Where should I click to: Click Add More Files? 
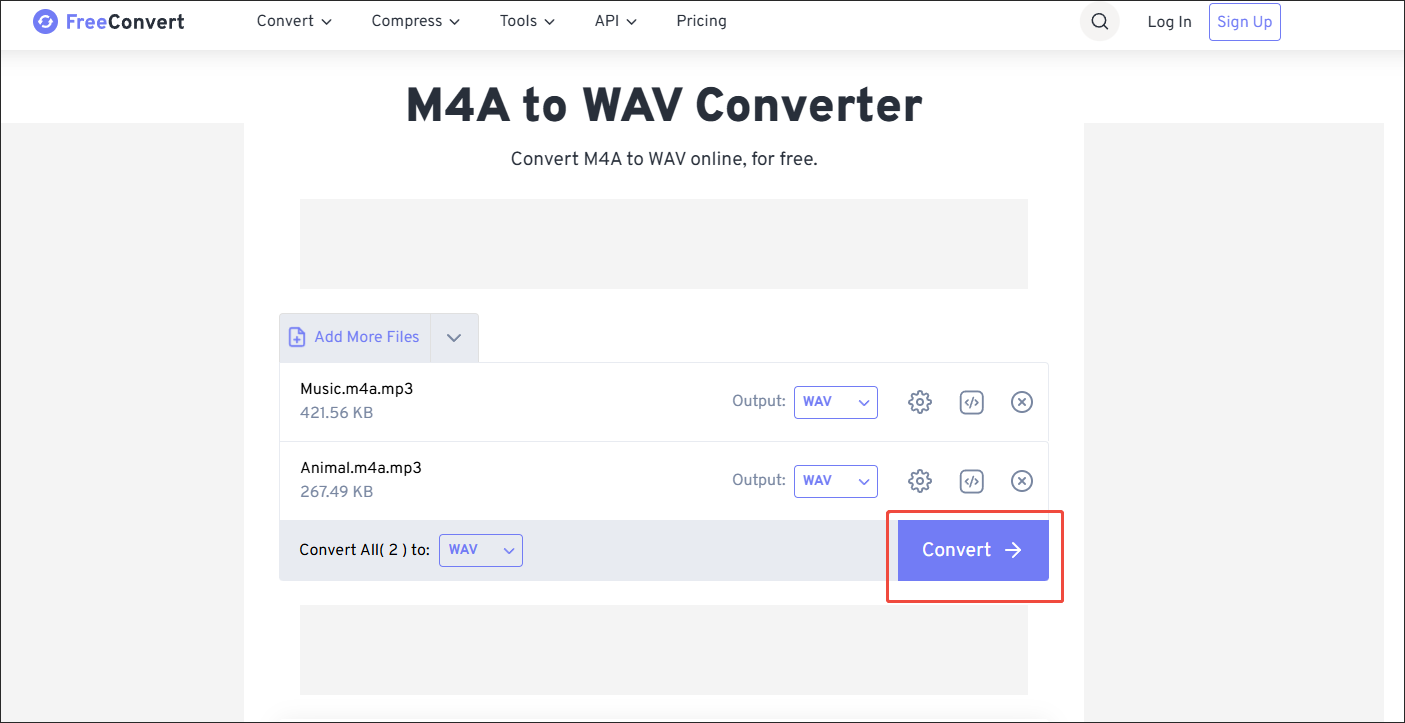coord(354,337)
